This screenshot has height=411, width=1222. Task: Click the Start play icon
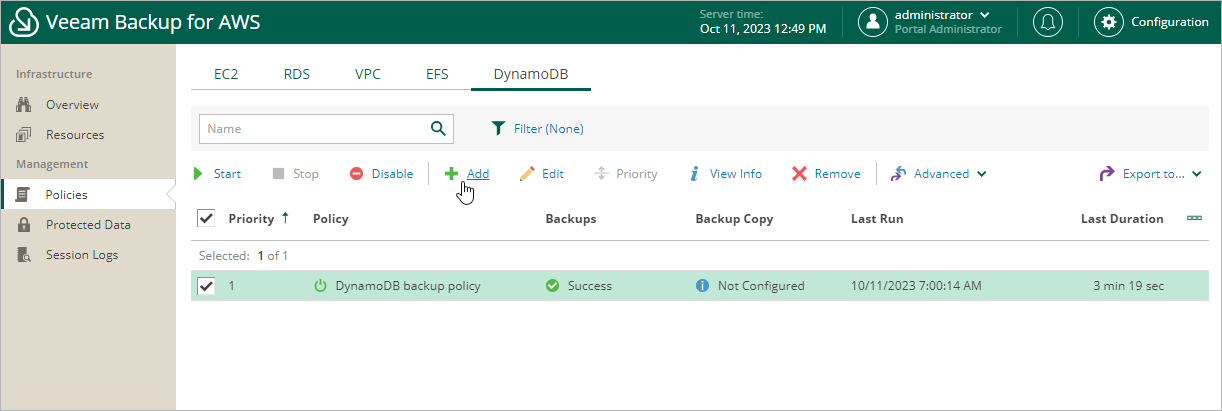click(198, 174)
